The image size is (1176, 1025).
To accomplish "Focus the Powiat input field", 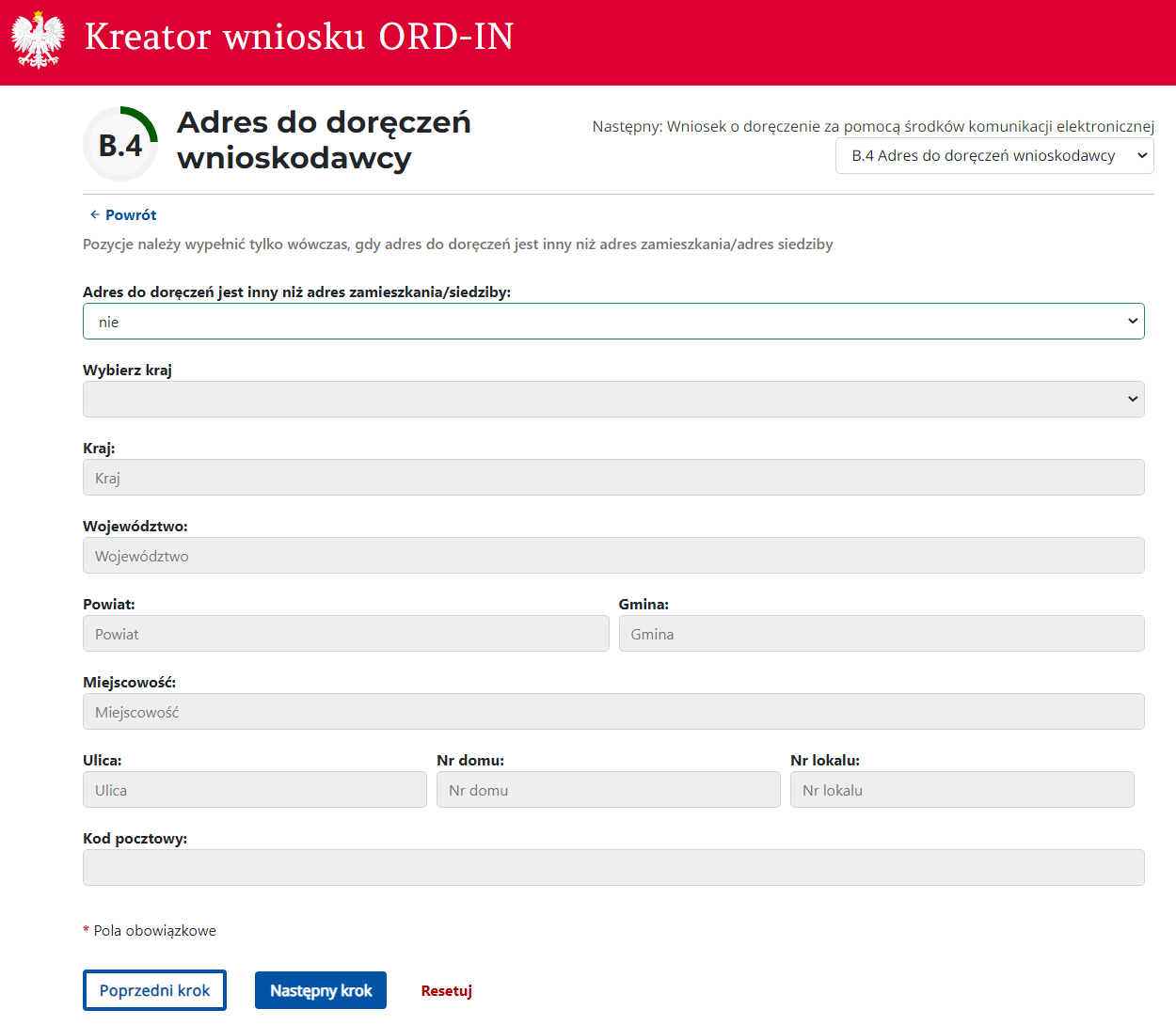I will click(345, 634).
